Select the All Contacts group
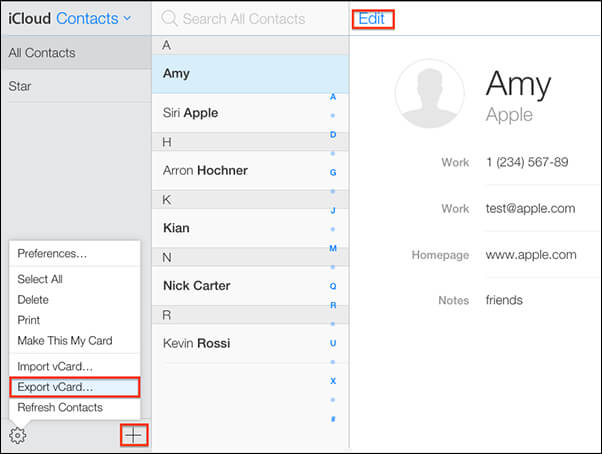This screenshot has height=454, width=602. 77,53
